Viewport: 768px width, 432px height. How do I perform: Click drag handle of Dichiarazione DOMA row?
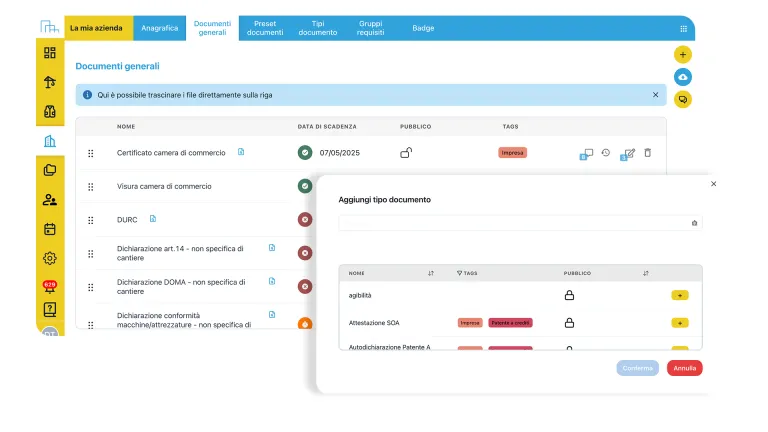tap(91, 288)
